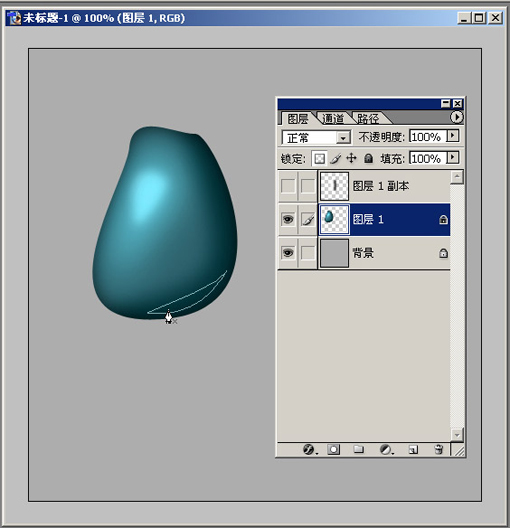510x528 pixels.
Task: Toggle link box on 背景 layer
Action: [308, 253]
